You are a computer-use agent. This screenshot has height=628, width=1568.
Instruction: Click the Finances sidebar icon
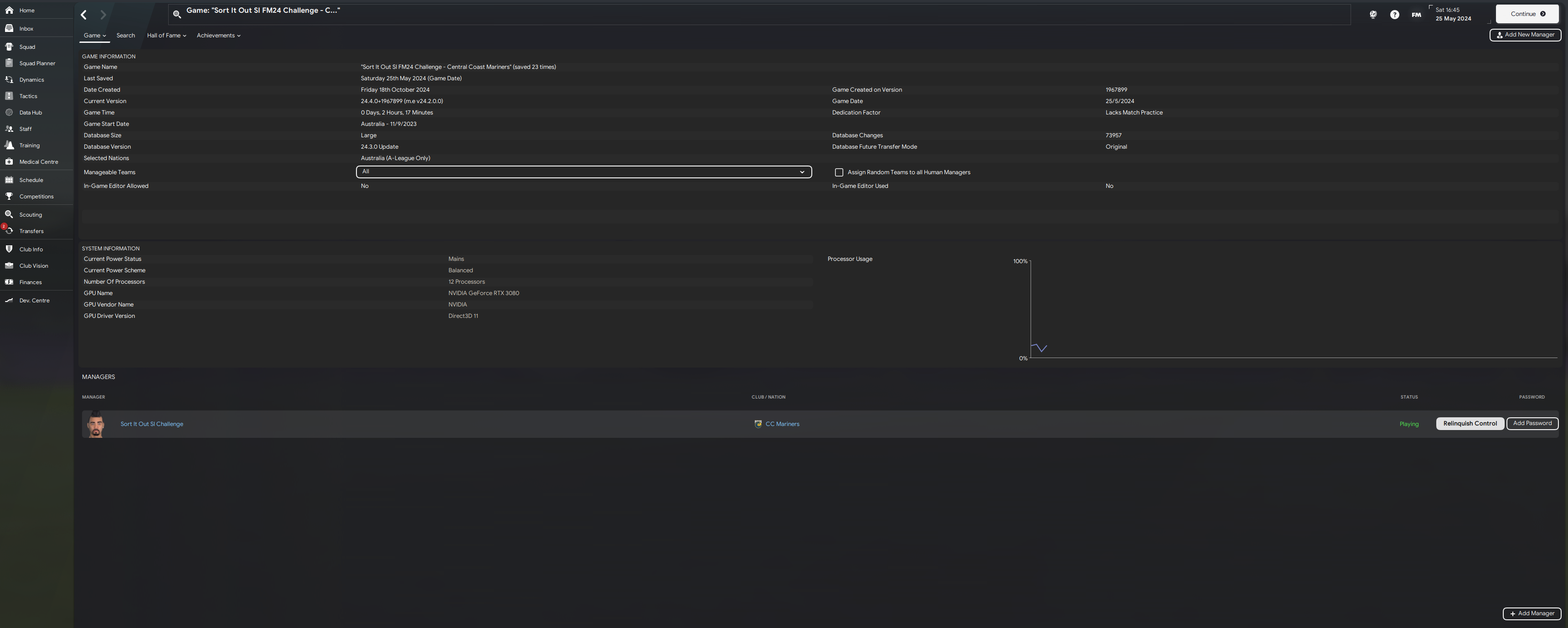tap(9, 282)
